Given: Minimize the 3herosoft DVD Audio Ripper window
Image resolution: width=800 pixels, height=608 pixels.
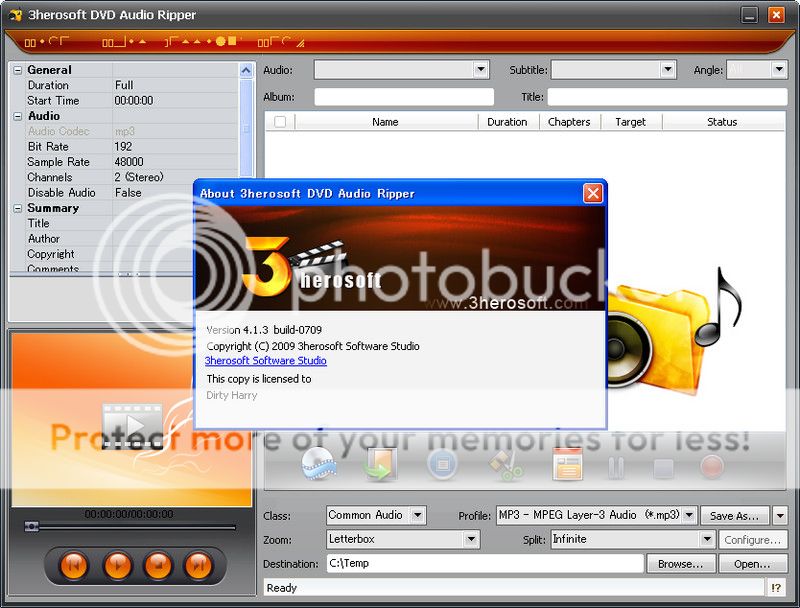Looking at the screenshot, I should click(x=749, y=15).
